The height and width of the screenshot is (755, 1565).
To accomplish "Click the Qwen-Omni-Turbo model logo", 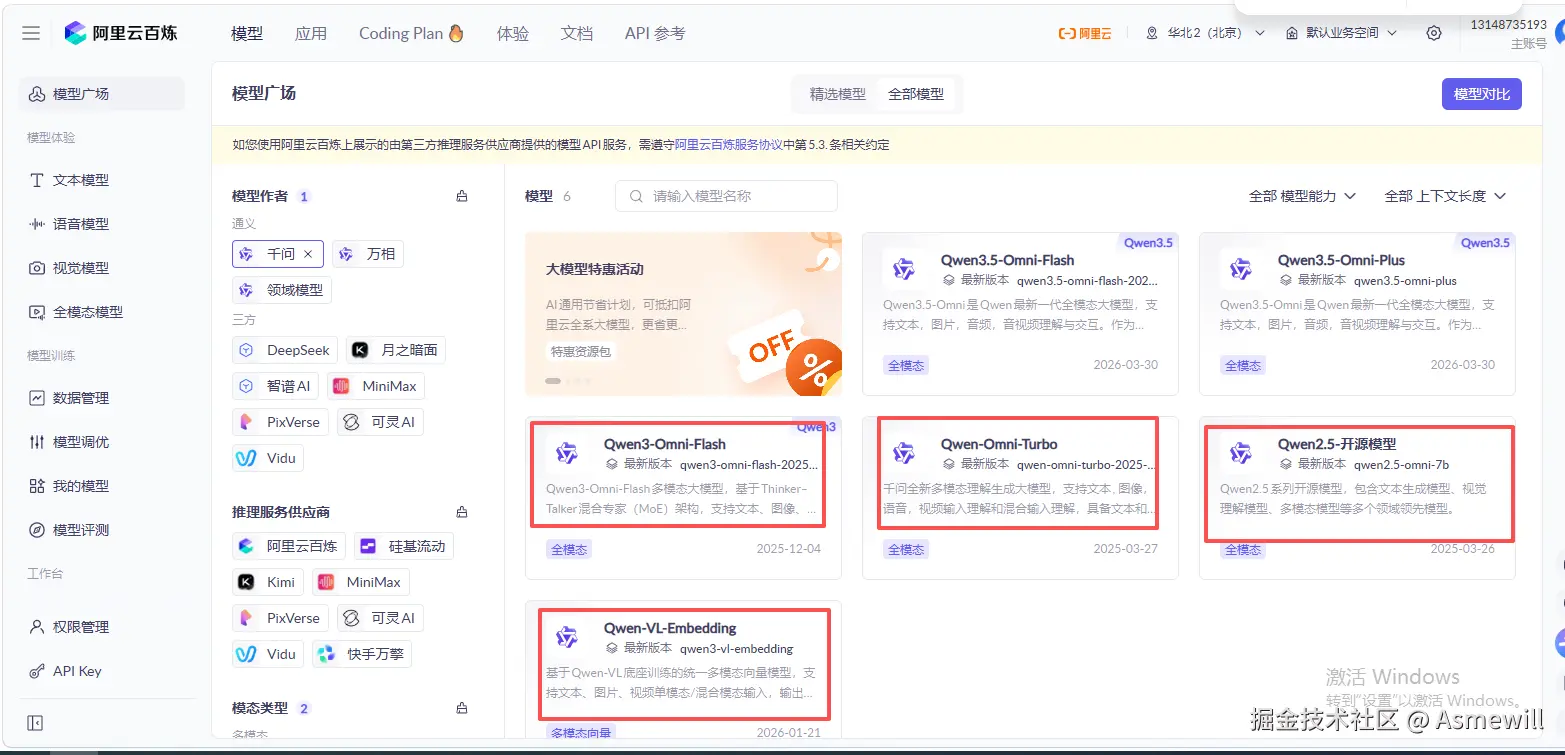I will pyautogui.click(x=904, y=453).
